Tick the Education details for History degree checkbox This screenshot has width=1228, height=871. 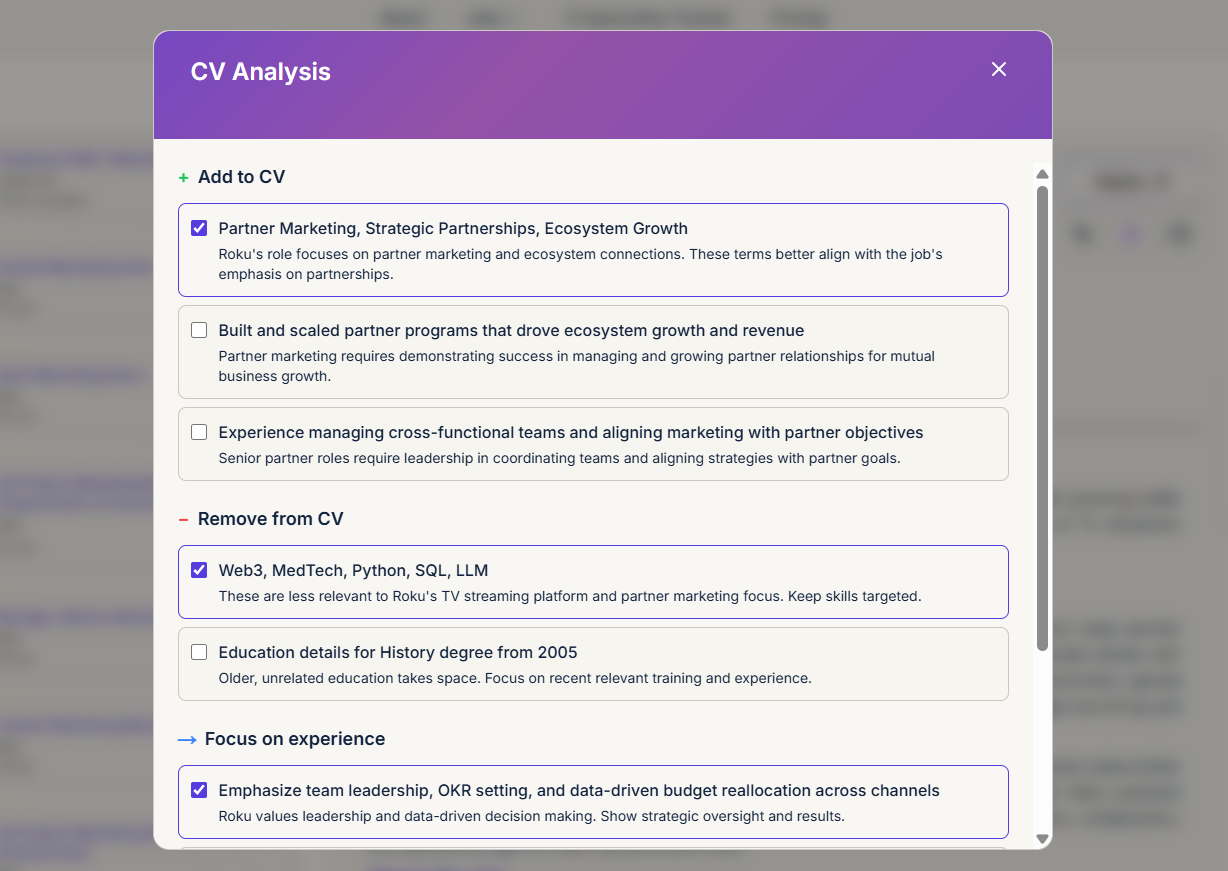(x=199, y=652)
